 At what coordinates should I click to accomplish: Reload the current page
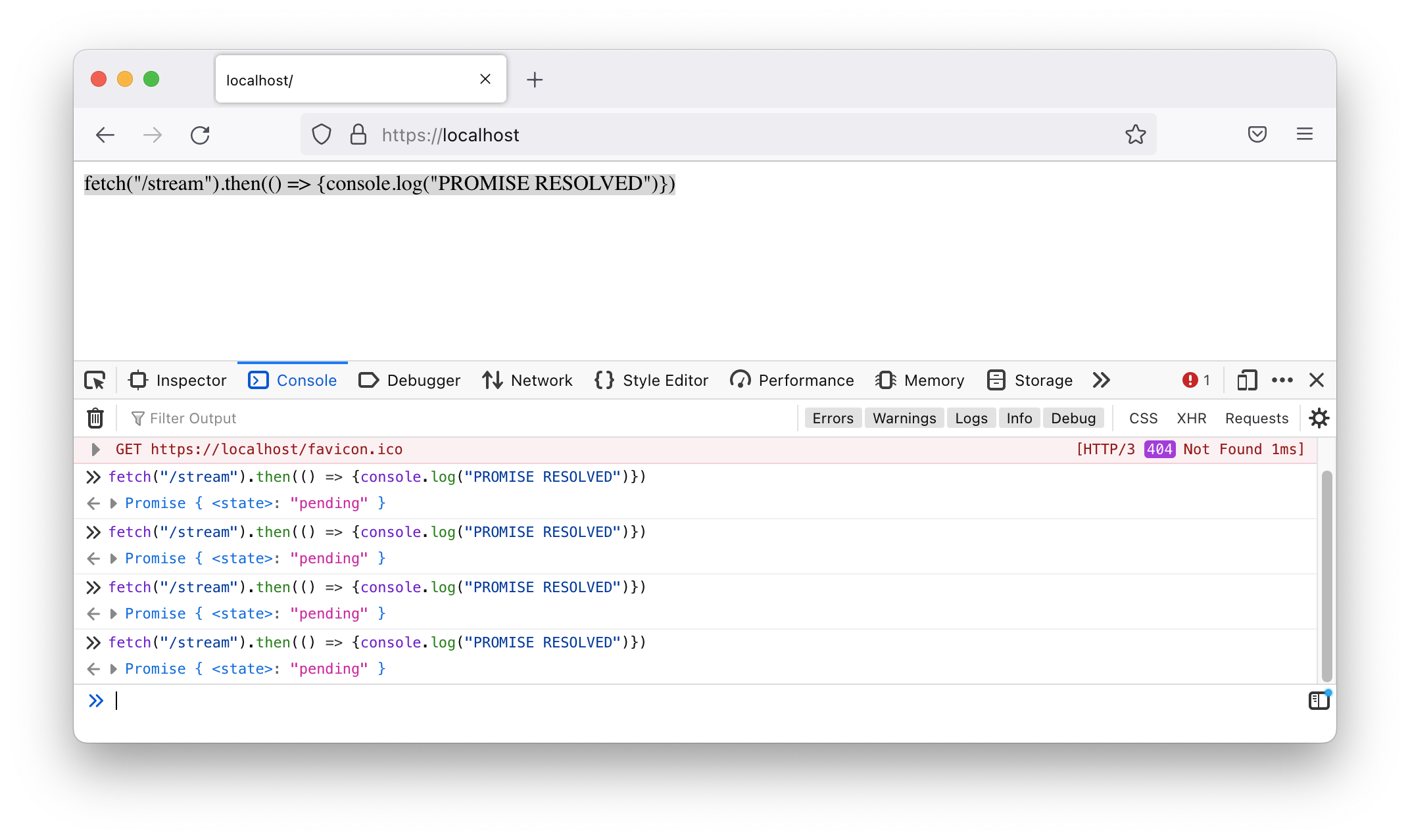click(x=201, y=135)
